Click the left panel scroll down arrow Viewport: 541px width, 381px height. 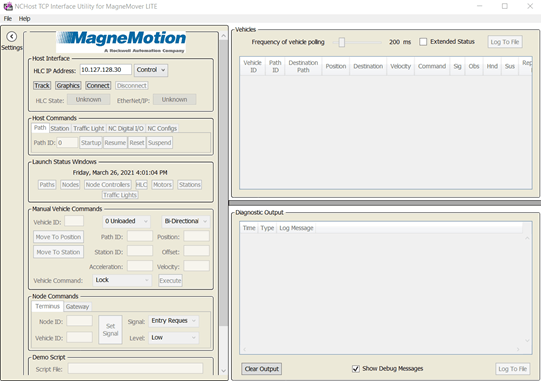(223, 371)
